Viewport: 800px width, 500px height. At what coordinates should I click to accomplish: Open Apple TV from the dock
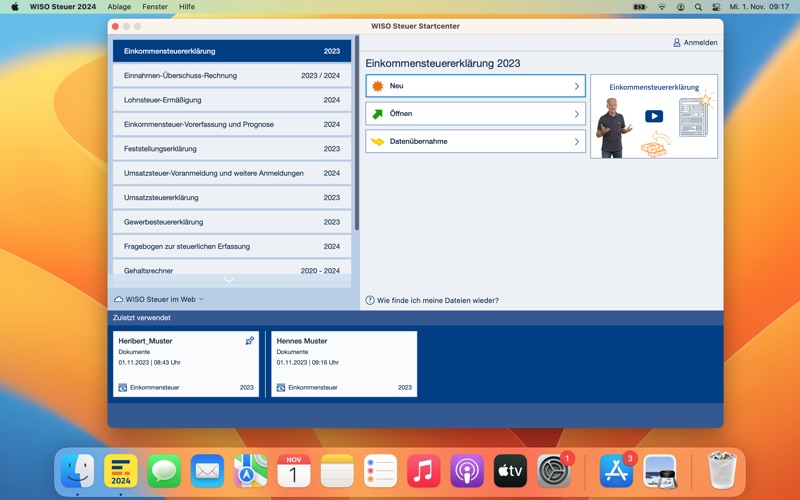tap(510, 470)
